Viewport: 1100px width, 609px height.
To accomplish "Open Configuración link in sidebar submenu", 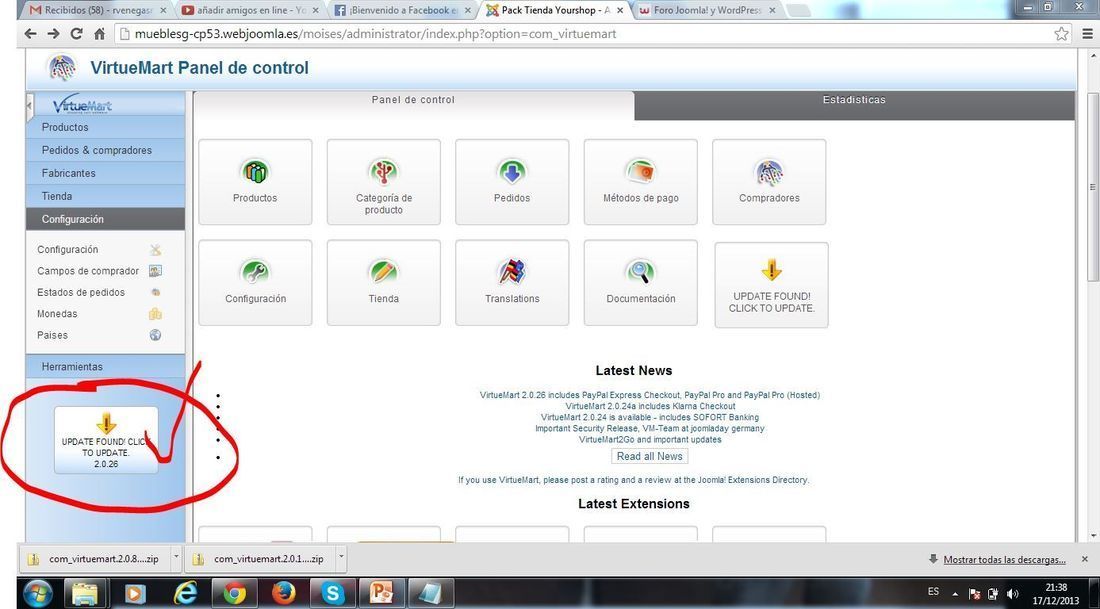I will (x=68, y=249).
